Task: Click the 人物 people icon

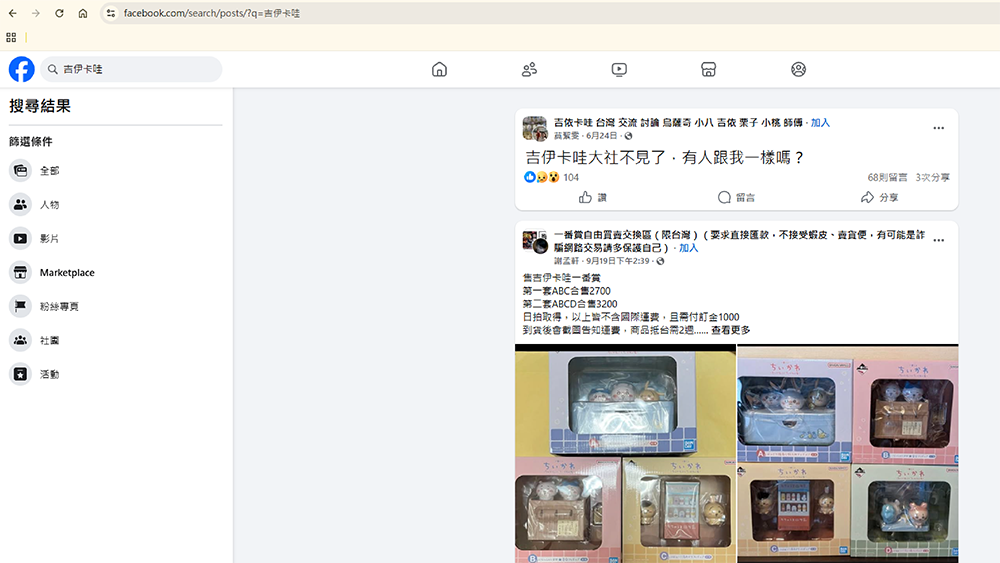Action: pyautogui.click(x=20, y=204)
